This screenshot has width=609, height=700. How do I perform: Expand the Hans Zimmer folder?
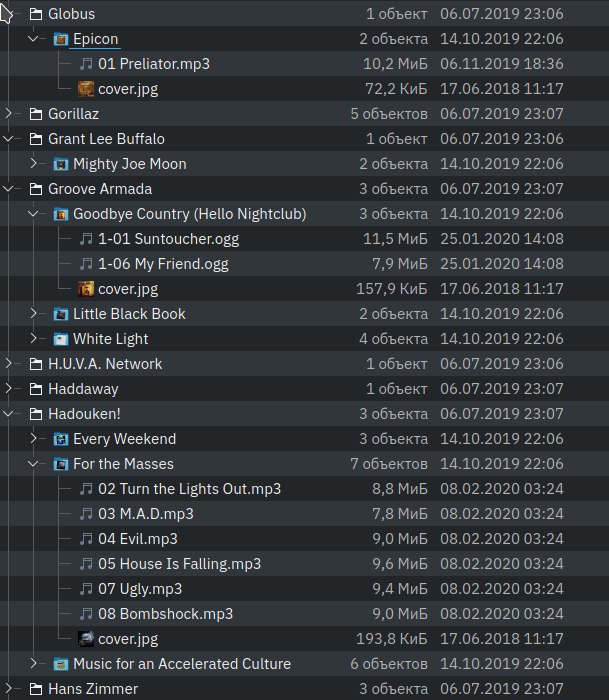(8, 688)
